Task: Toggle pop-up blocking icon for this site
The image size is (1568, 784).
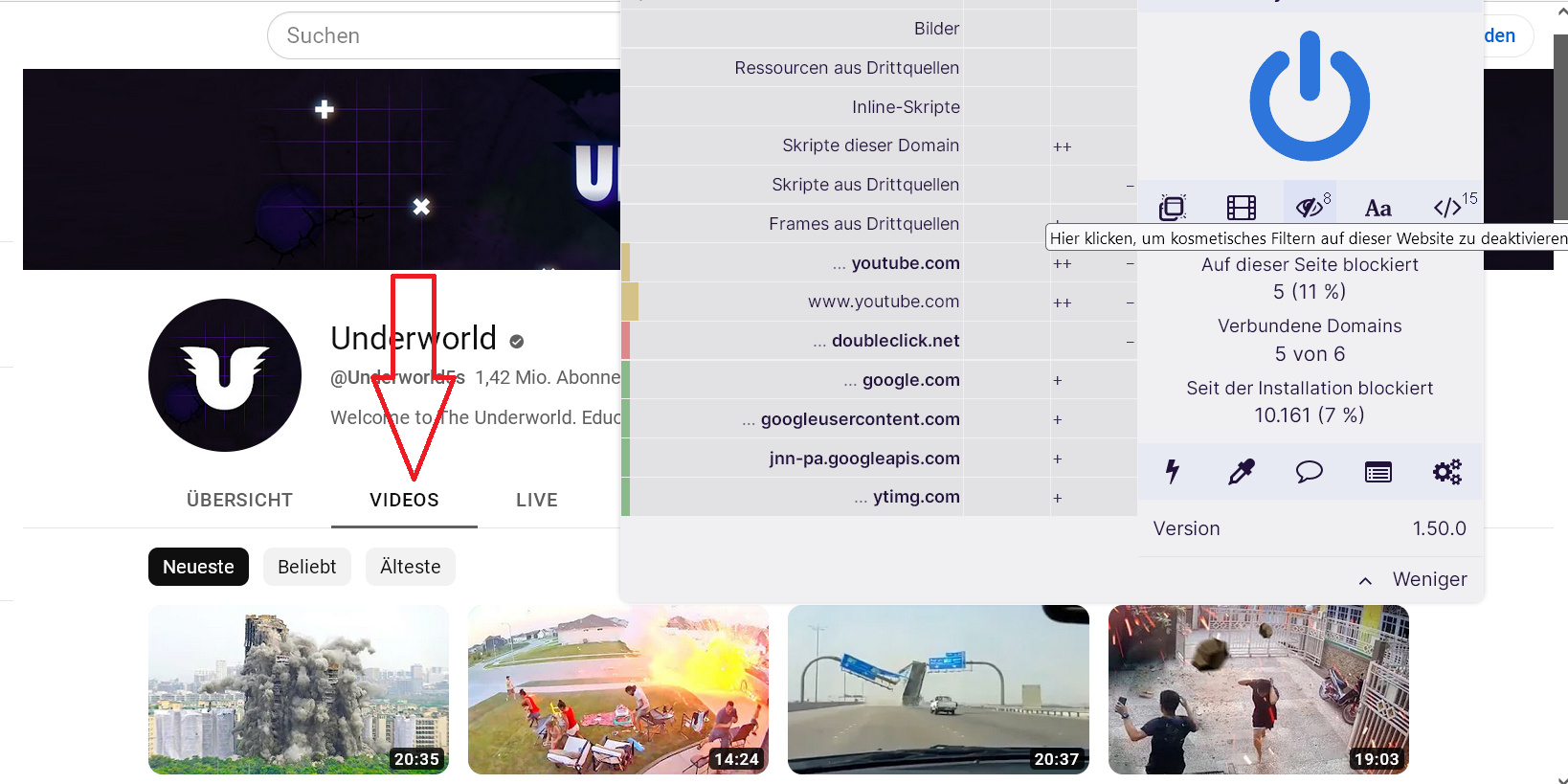Action: (1173, 207)
